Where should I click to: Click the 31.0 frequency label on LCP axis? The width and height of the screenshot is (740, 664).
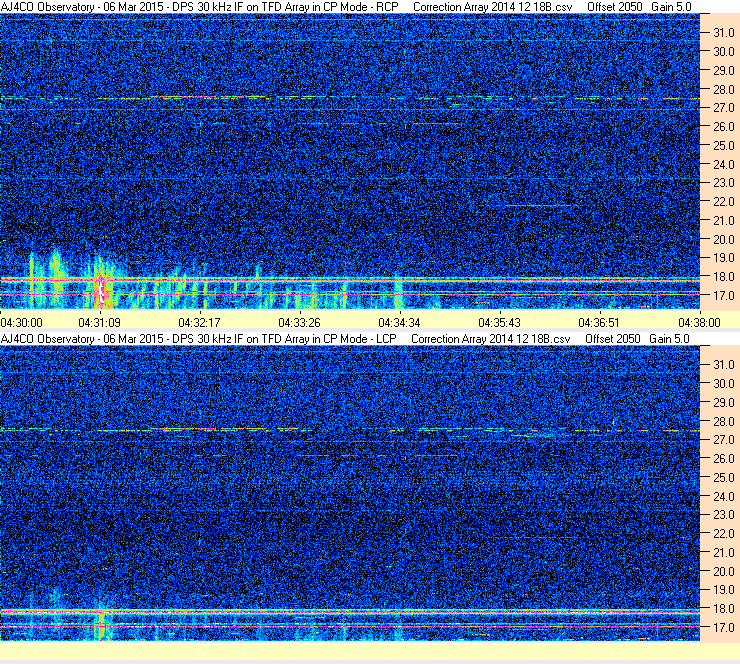point(723,365)
